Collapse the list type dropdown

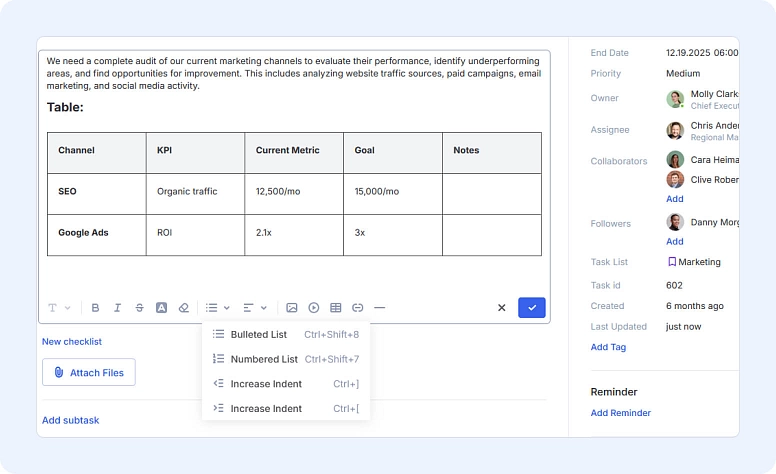point(217,308)
